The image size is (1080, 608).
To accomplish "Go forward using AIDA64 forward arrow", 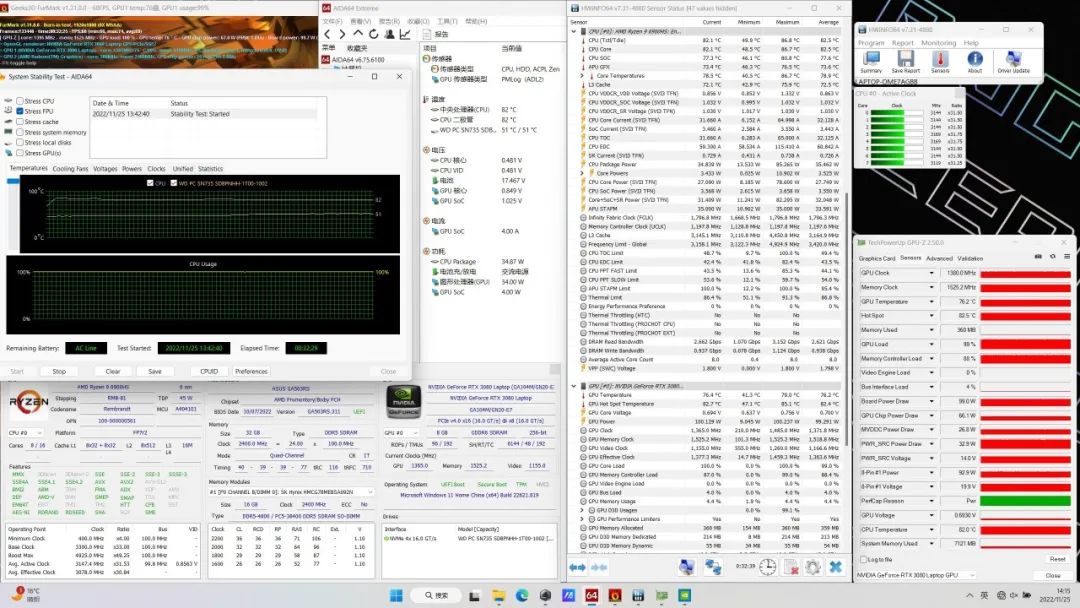I will click(342, 34).
